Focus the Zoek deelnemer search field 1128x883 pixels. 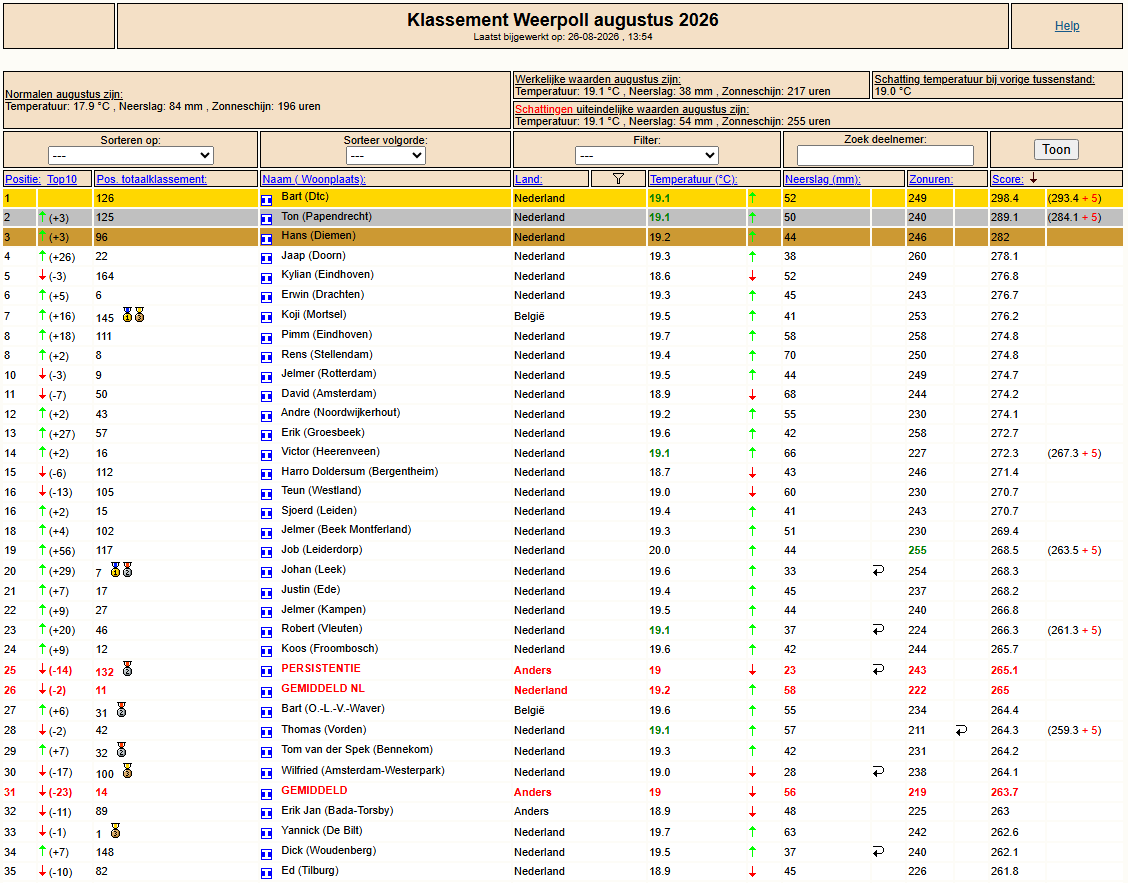(x=885, y=155)
